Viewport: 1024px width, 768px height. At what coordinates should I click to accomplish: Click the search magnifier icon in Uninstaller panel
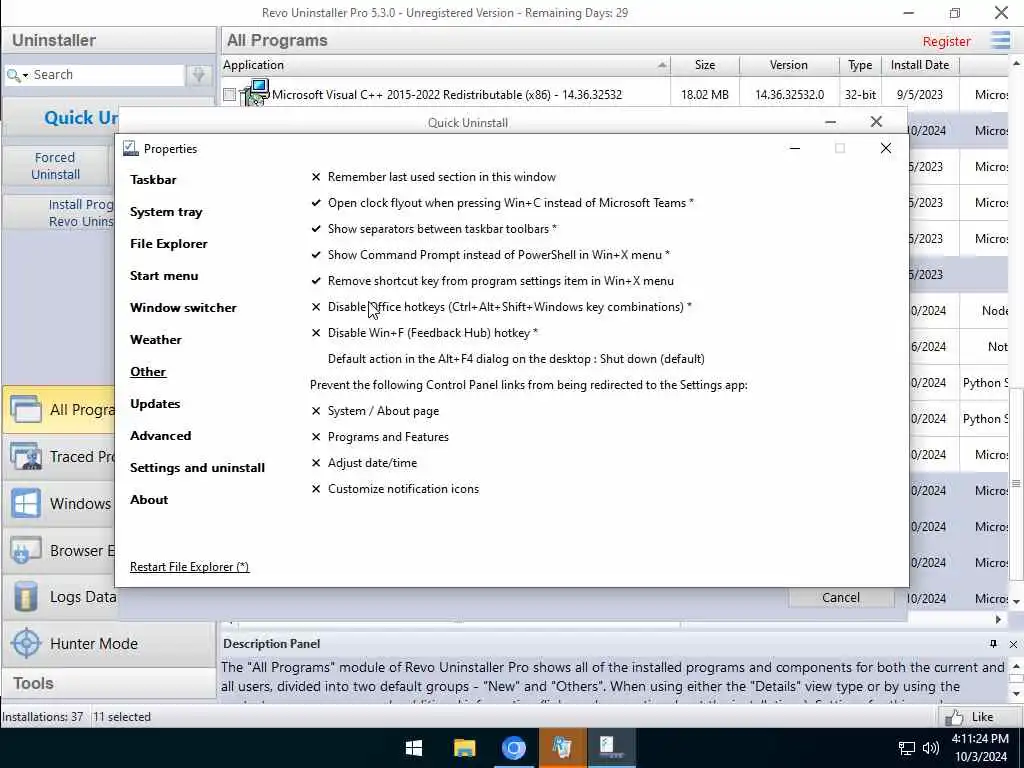click(12, 75)
